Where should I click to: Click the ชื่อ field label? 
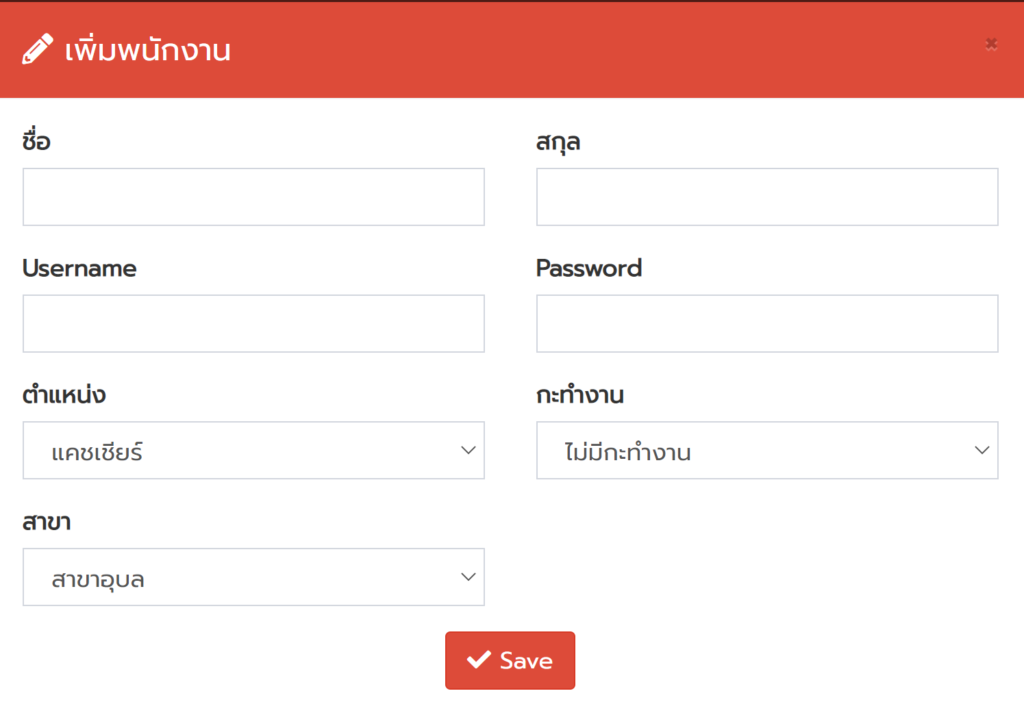pos(36,140)
